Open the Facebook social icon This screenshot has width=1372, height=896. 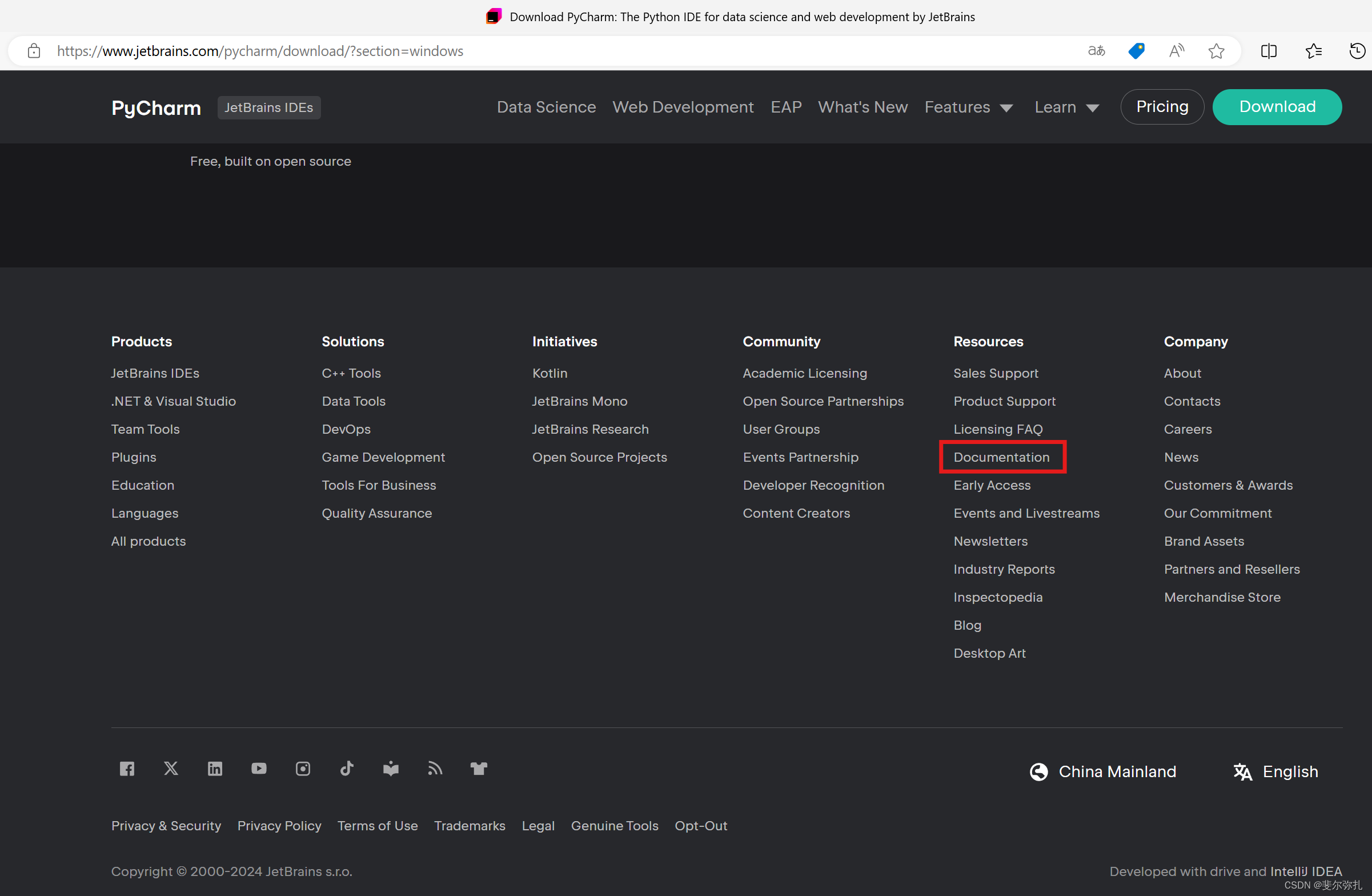127,769
